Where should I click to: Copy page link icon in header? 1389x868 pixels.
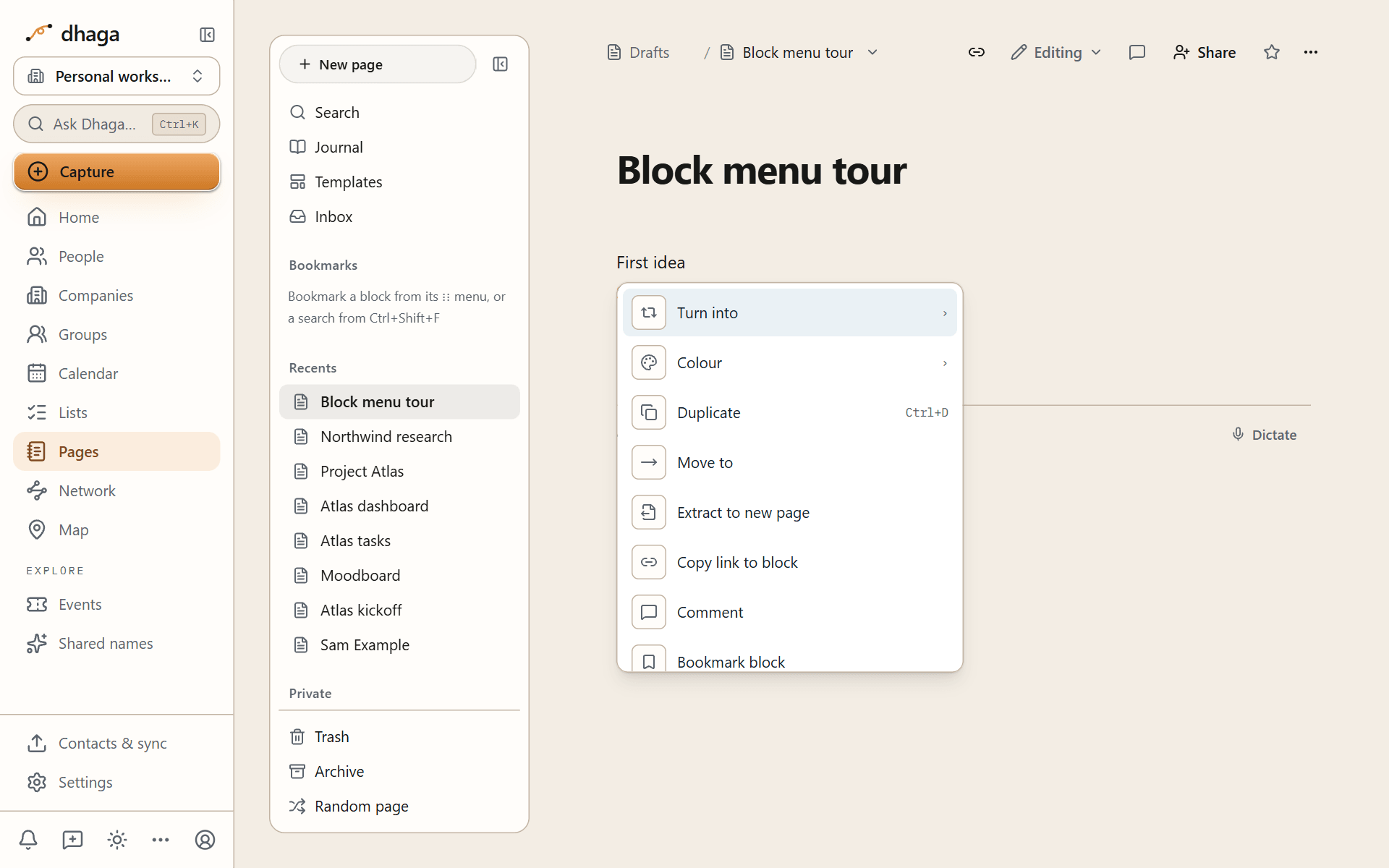click(977, 52)
